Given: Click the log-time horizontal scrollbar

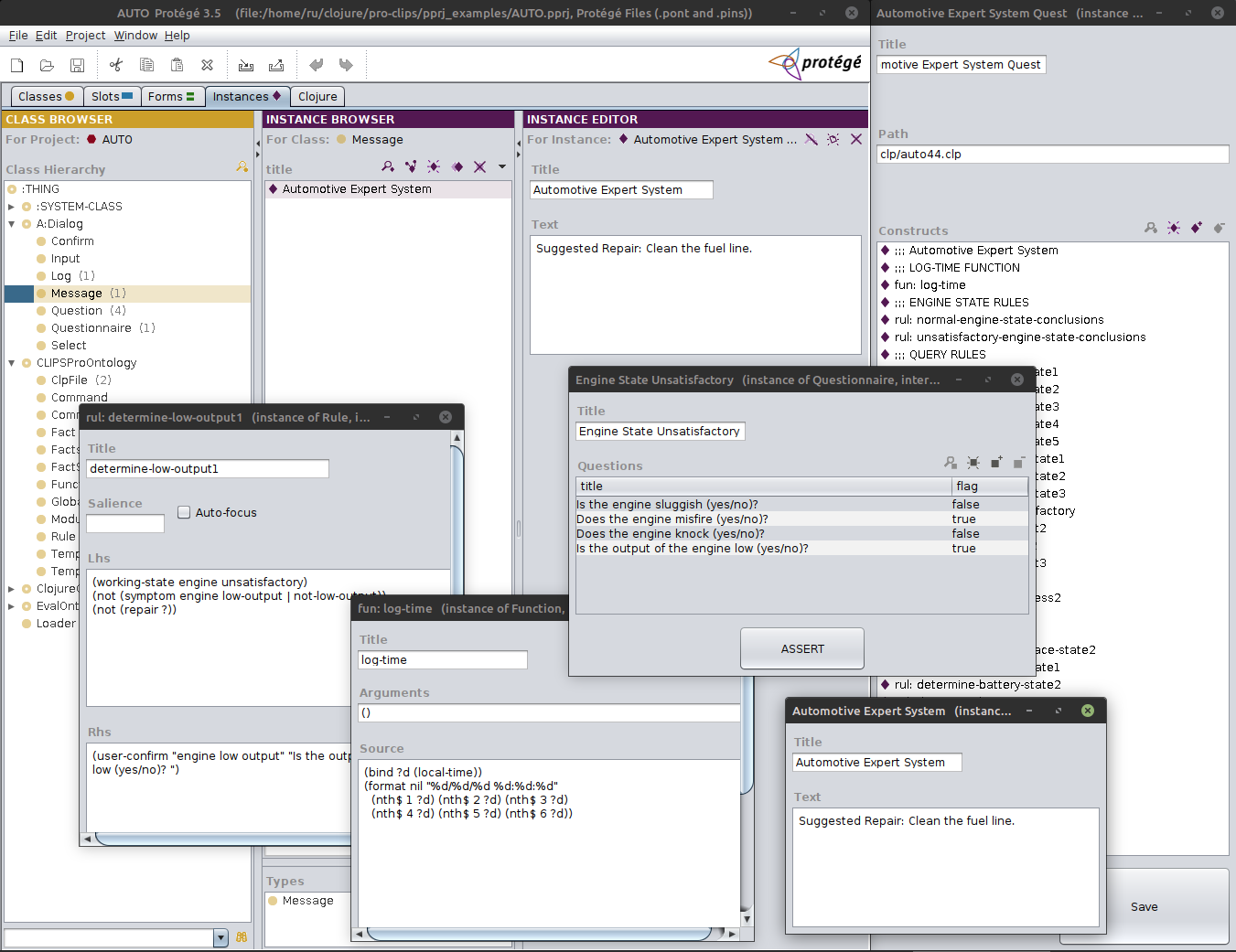Looking at the screenshot, I should coord(539,934).
